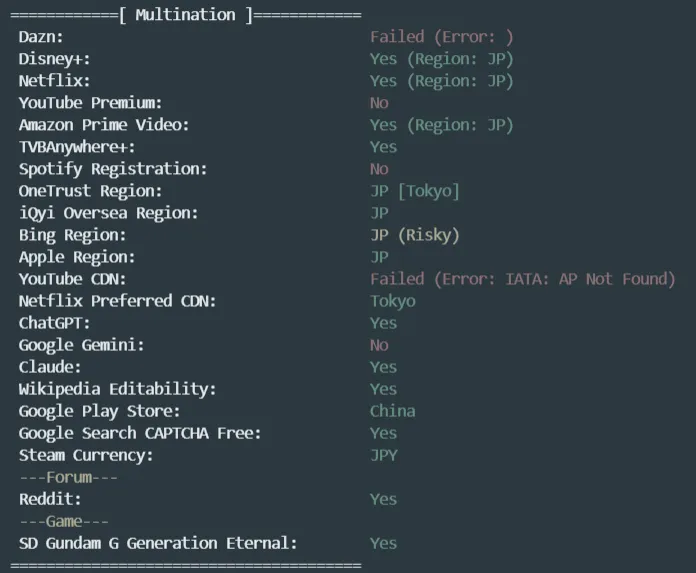The image size is (696, 573).
Task: Click the Tokyo Netflix CDN result
Action: (x=392, y=301)
